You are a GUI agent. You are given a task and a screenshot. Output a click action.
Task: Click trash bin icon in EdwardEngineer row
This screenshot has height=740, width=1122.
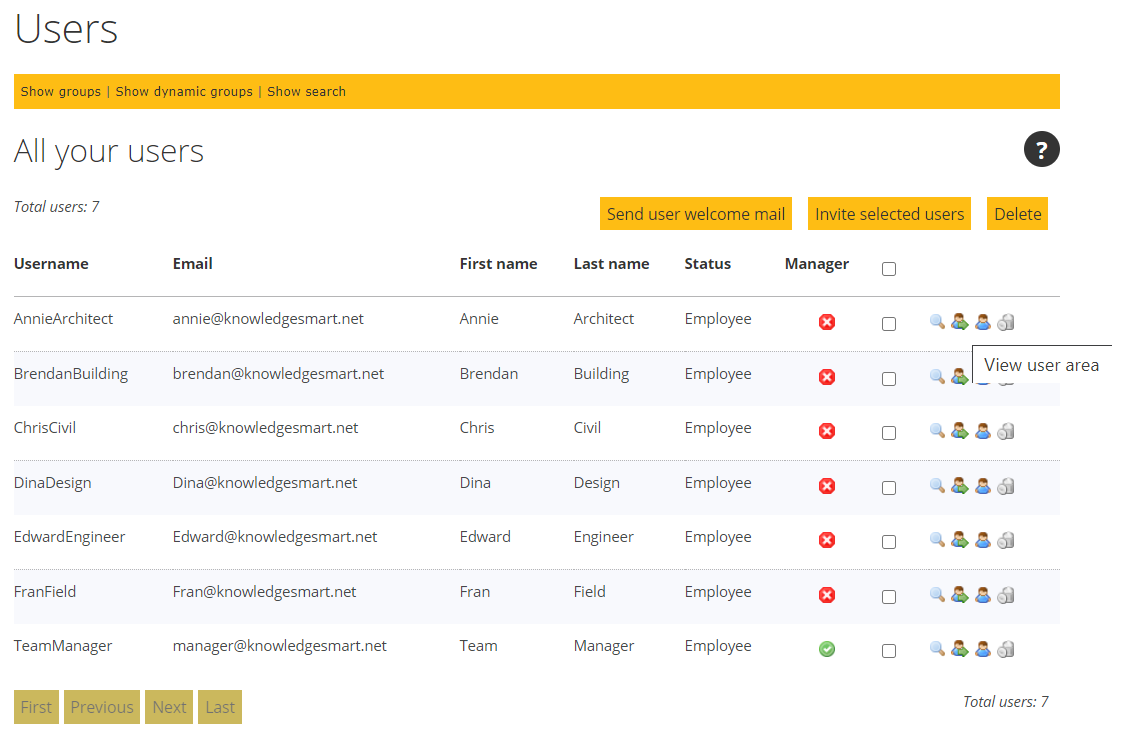tap(1006, 540)
